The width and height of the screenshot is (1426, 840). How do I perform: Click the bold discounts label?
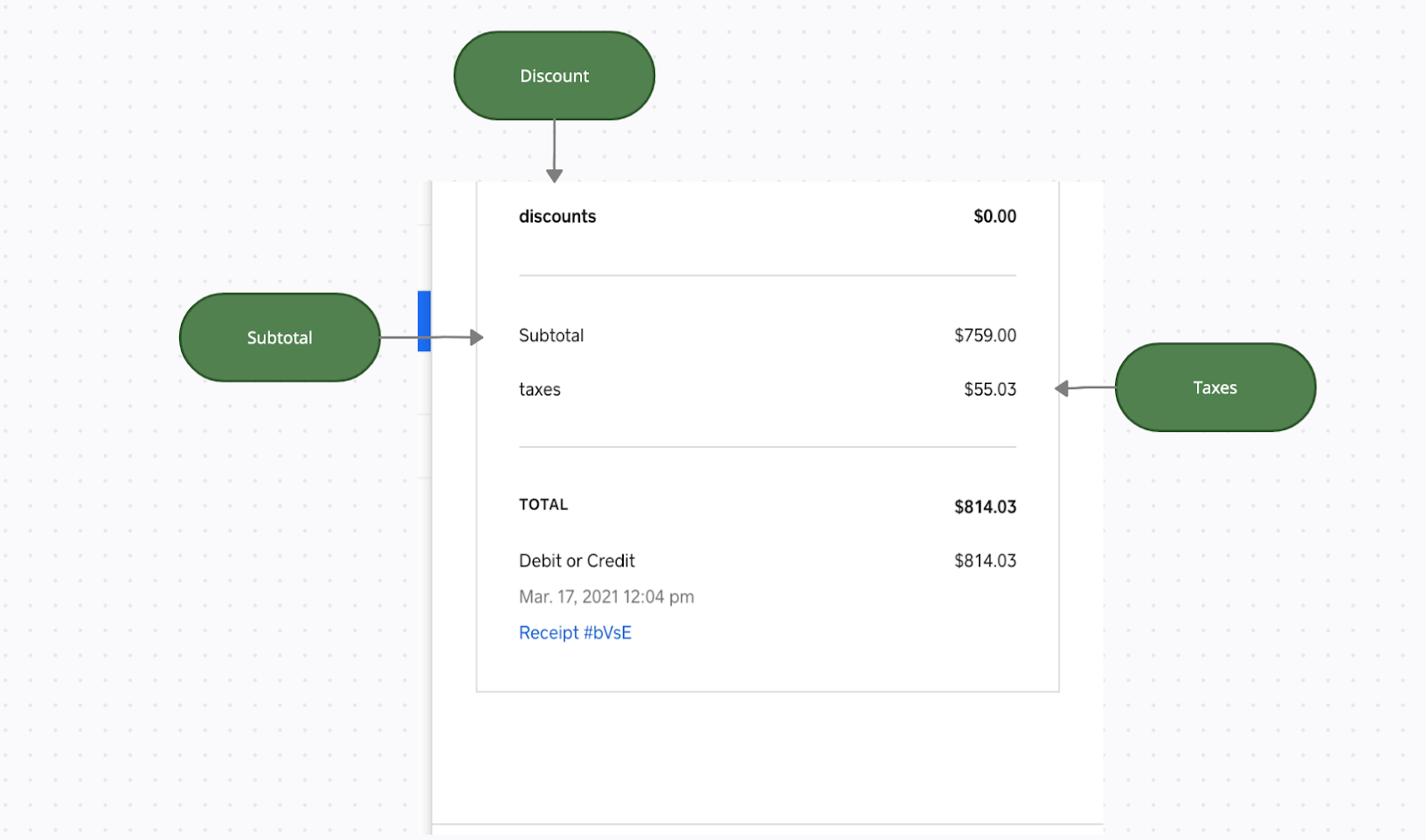point(557,216)
